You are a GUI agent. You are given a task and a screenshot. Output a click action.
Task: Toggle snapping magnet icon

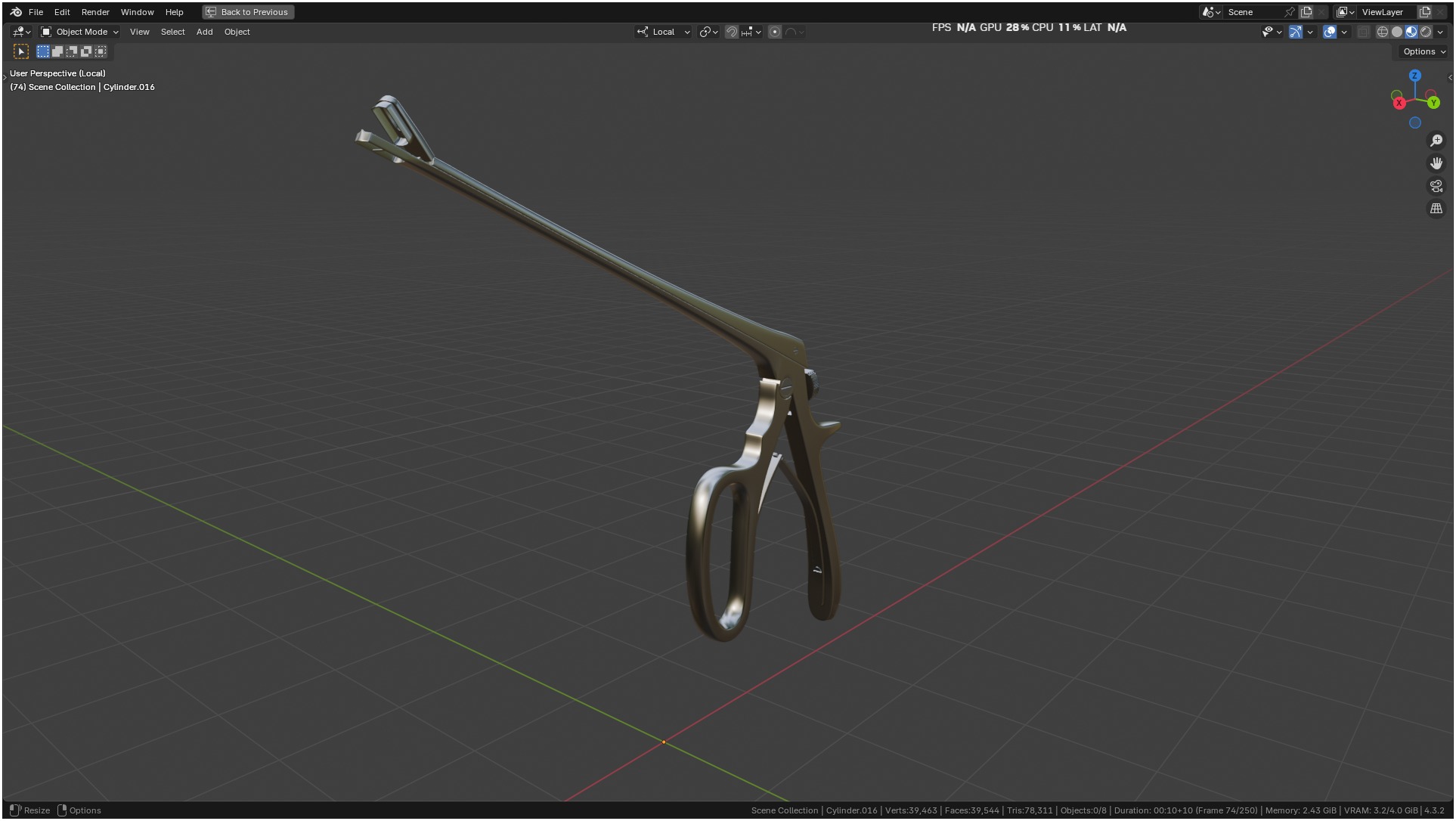click(x=731, y=32)
